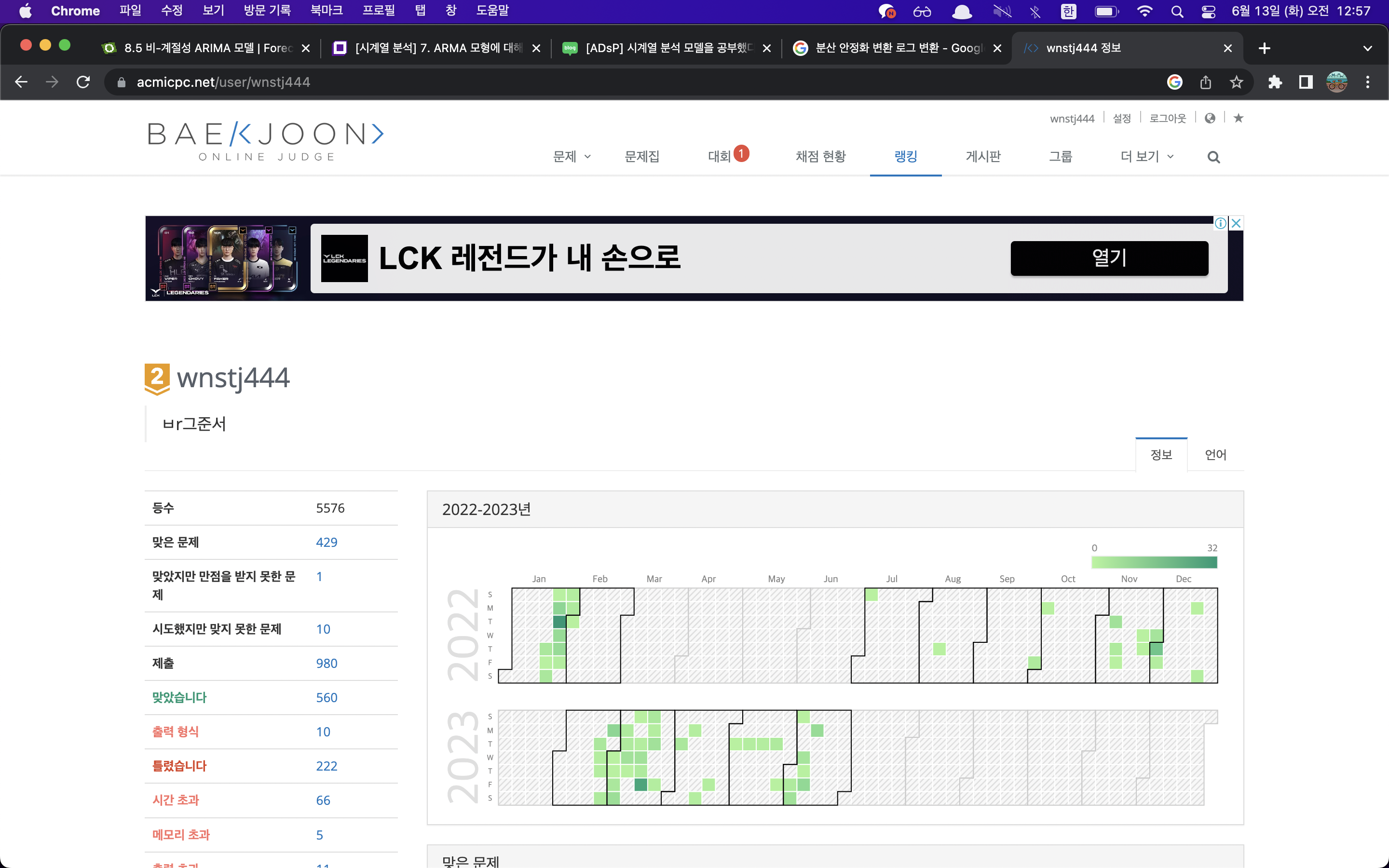
Task: Toggle the Korean input source indicator
Action: [1068, 12]
